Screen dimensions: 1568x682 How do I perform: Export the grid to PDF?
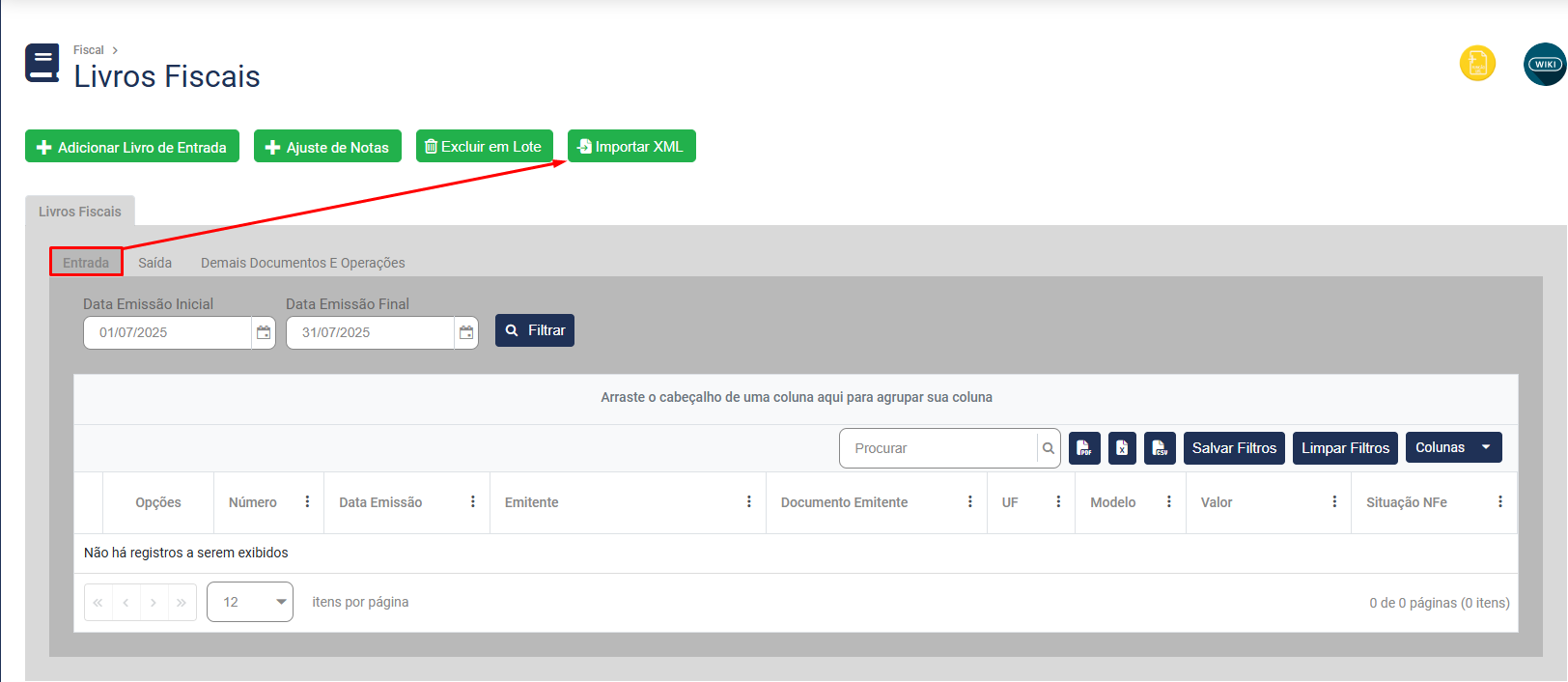pos(1084,448)
